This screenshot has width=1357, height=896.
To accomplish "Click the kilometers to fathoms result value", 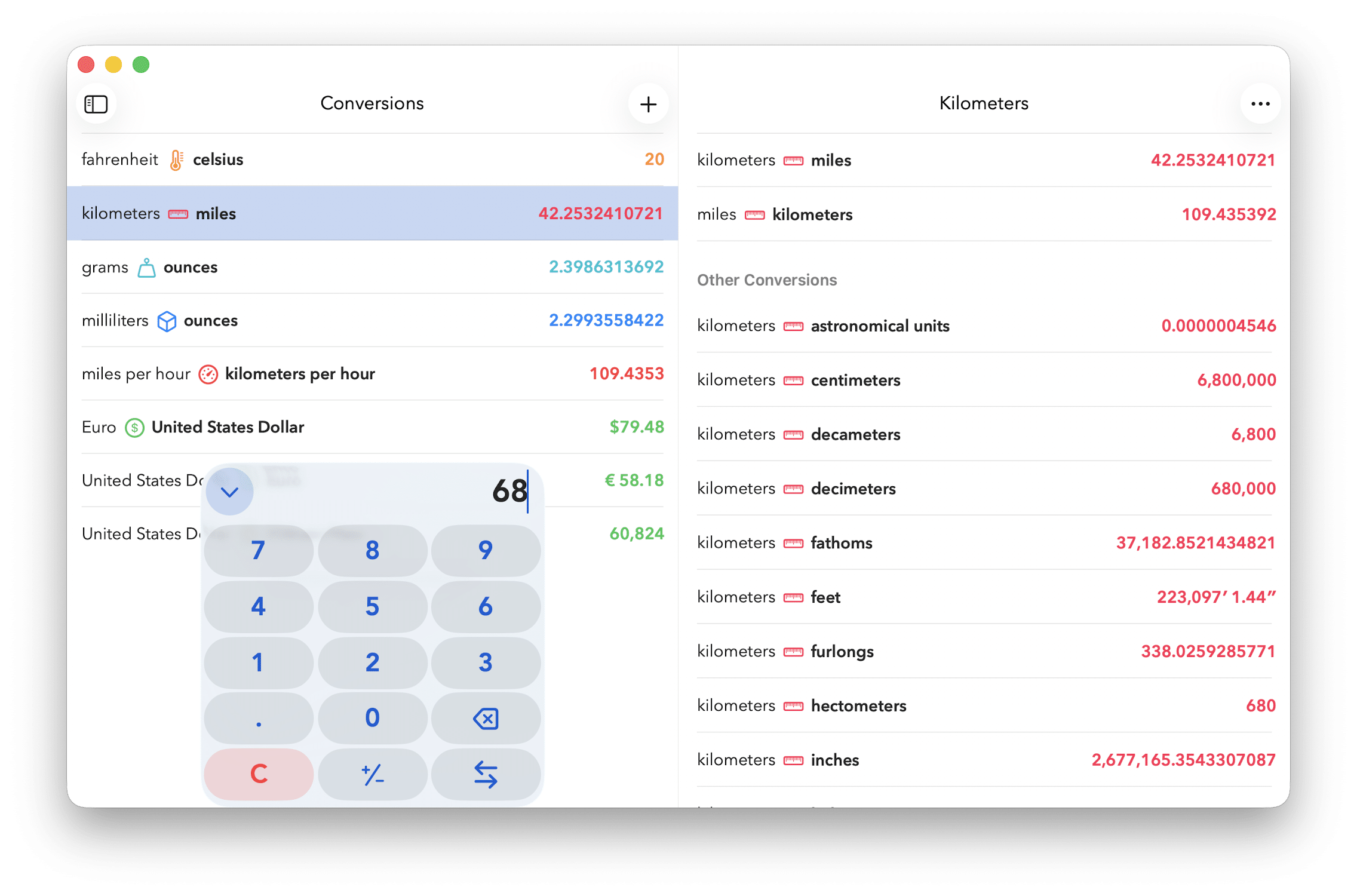I will click(1195, 543).
